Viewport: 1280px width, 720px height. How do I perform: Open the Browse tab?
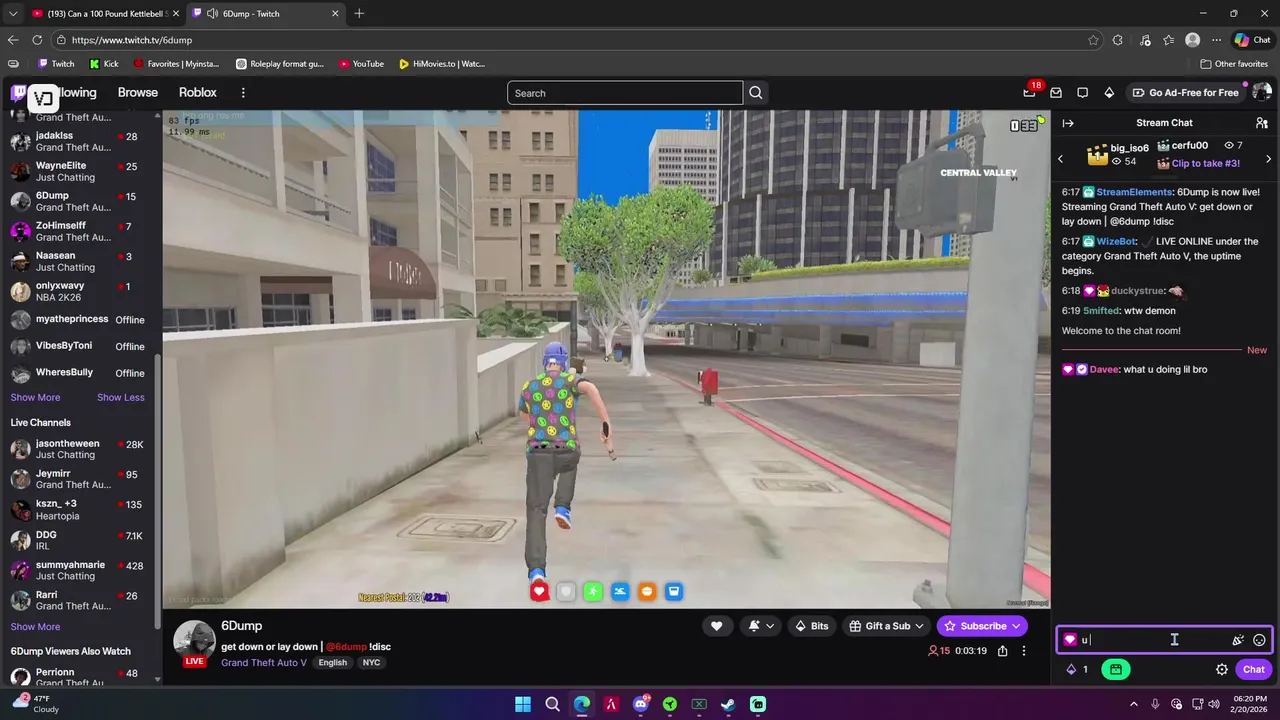pyautogui.click(x=138, y=92)
